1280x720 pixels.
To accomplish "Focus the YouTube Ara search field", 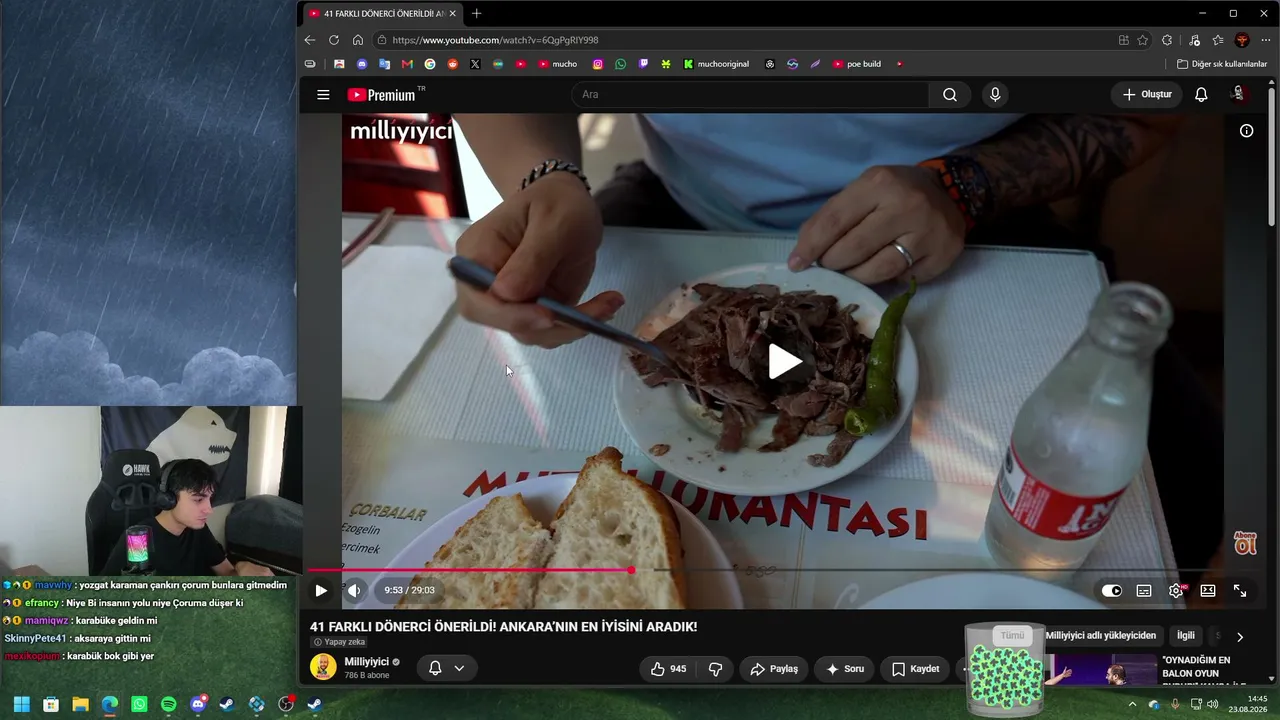I will (750, 95).
